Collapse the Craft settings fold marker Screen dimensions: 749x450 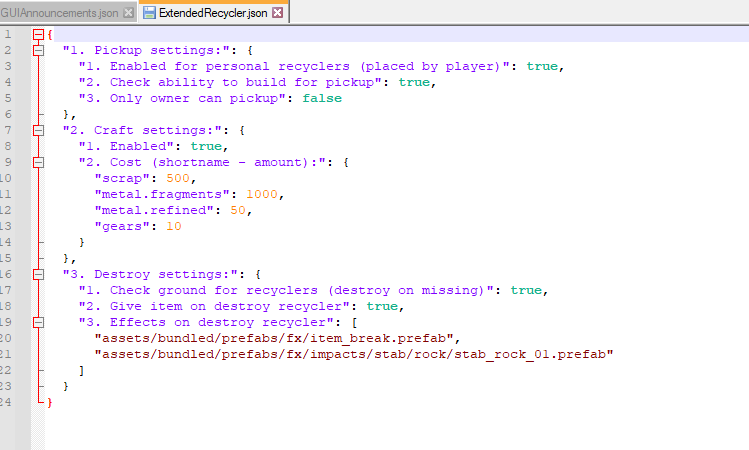click(x=38, y=130)
